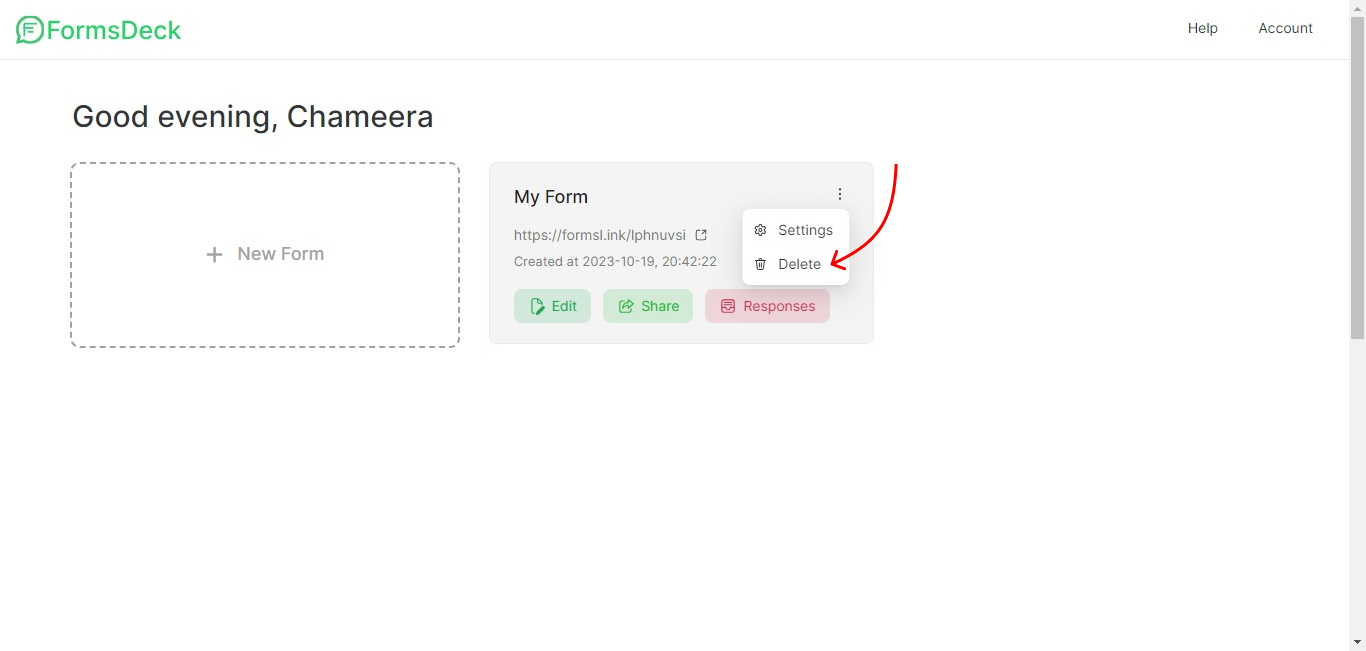Click the Responses button on My Form
The height and width of the screenshot is (651, 1366).
click(767, 305)
